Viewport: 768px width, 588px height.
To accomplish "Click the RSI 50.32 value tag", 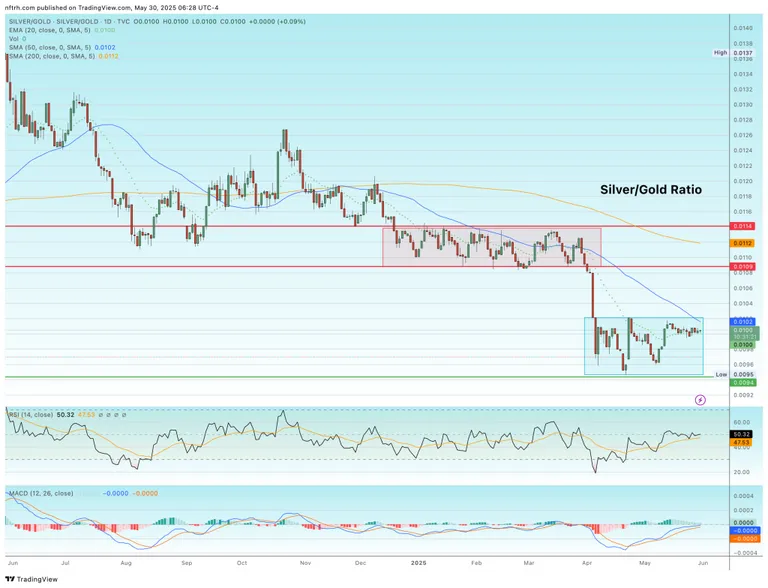I will (741, 435).
